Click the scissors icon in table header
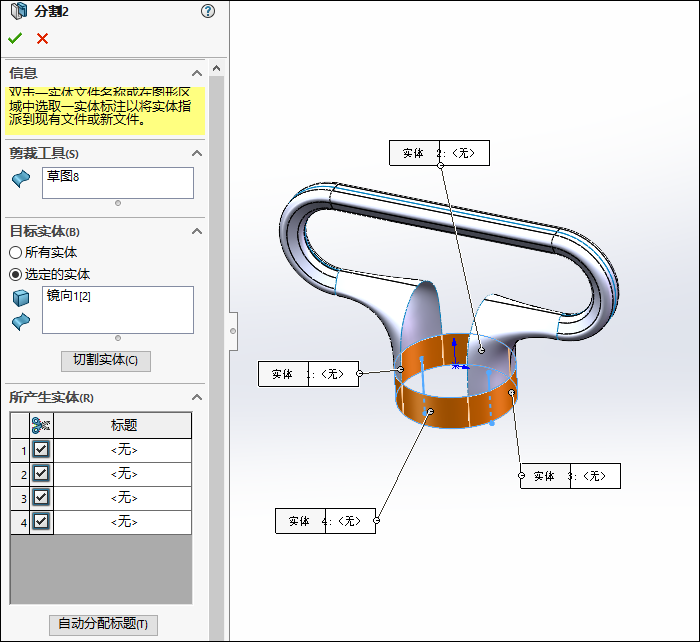Image resolution: width=700 pixels, height=642 pixels. click(x=41, y=425)
